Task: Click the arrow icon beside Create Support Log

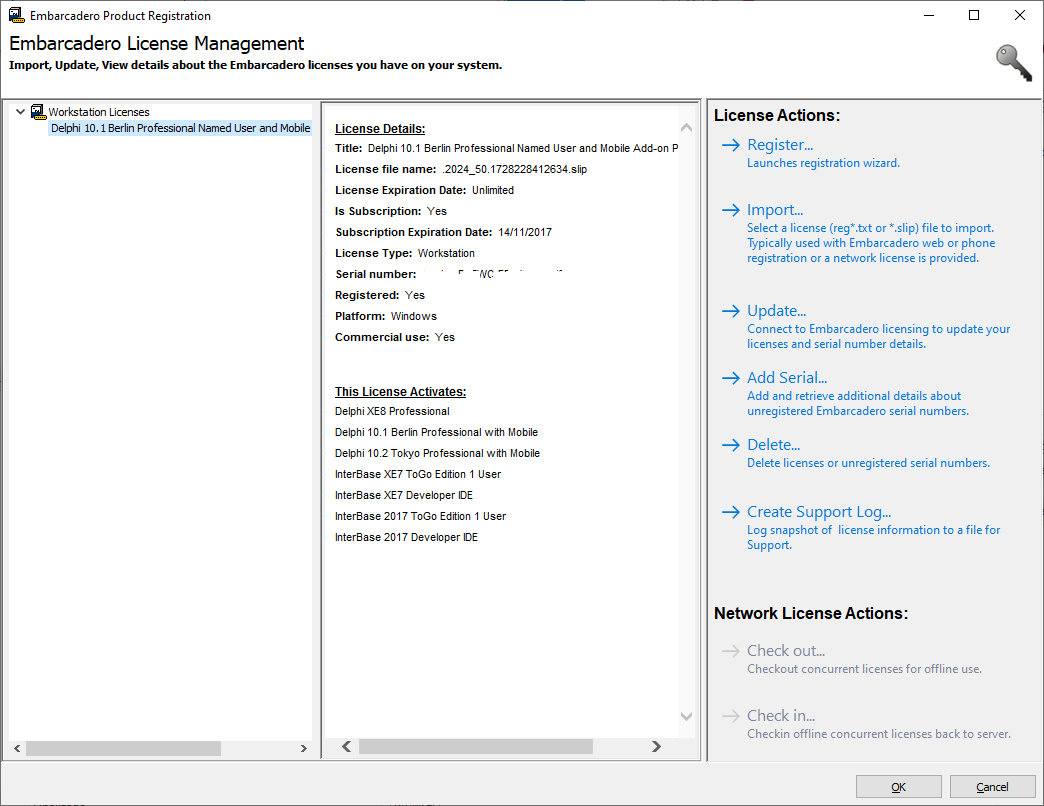Action: click(x=731, y=512)
